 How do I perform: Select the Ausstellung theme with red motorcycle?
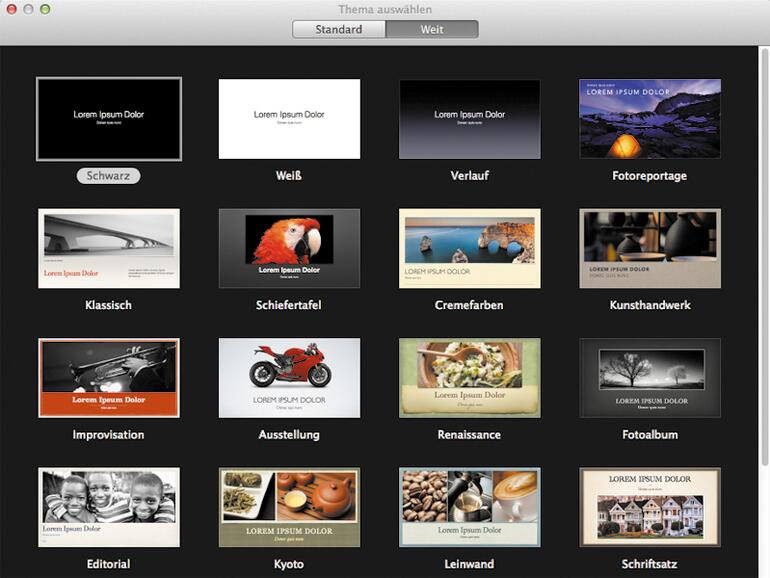(289, 377)
